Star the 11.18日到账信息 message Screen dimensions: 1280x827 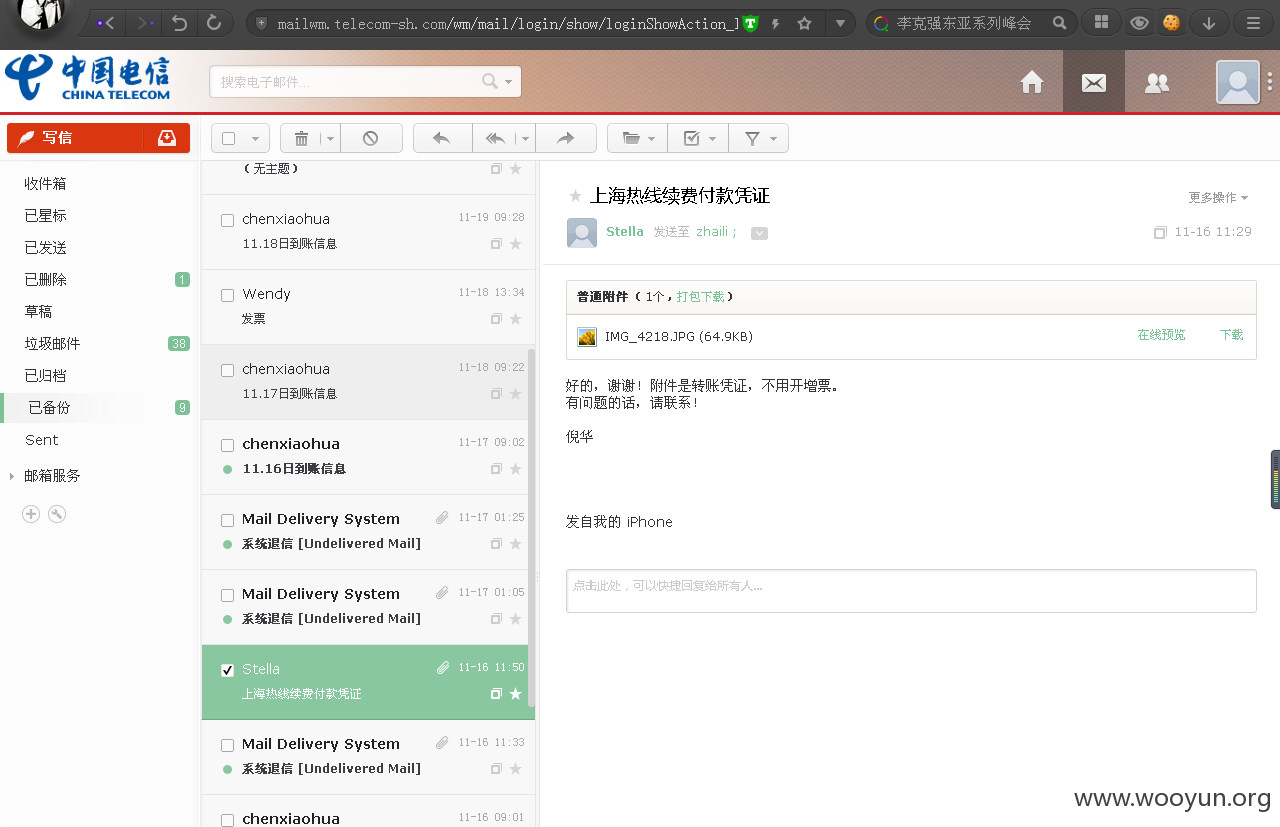516,244
